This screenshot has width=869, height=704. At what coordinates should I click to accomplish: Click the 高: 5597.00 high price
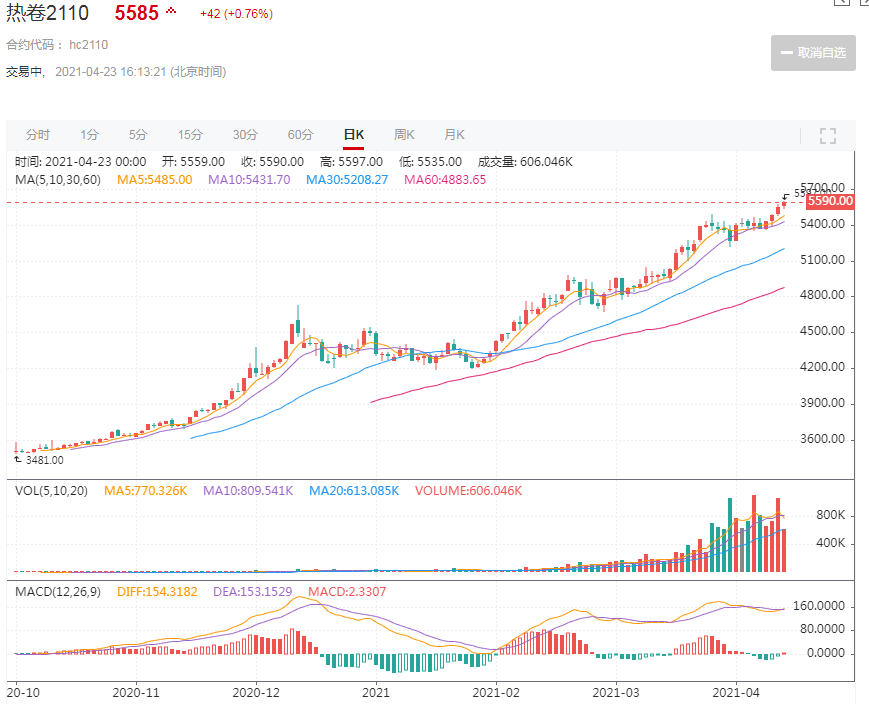tap(351, 162)
